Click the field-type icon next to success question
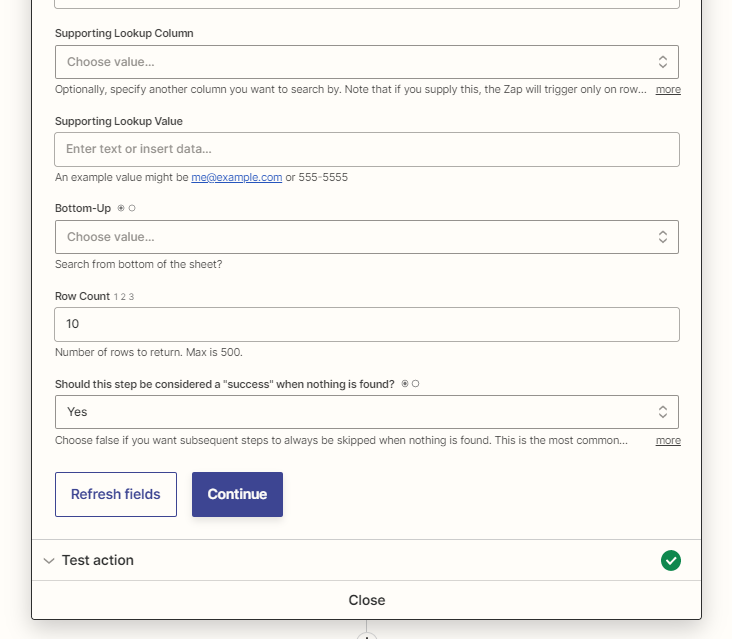 coord(410,384)
